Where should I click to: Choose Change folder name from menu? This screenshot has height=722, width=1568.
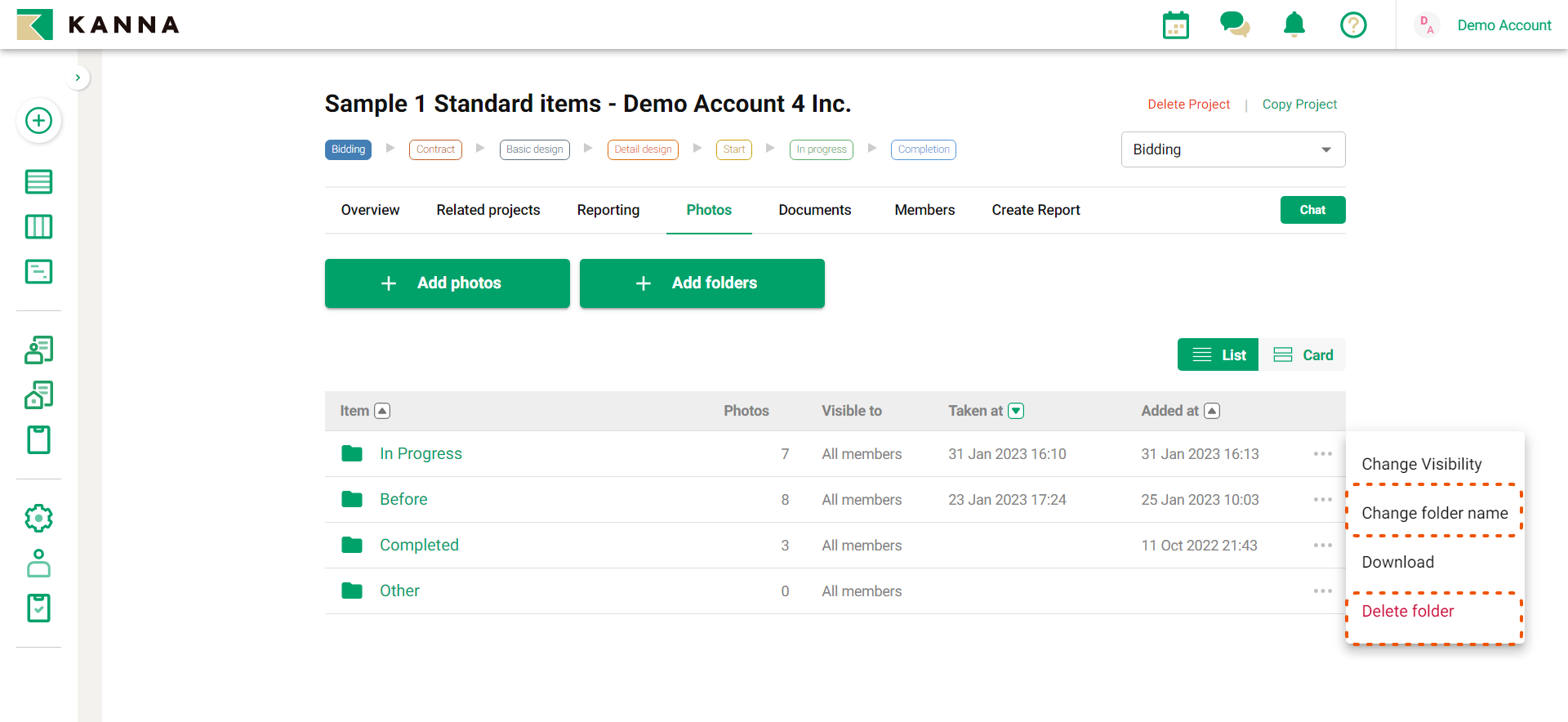pos(1434,513)
